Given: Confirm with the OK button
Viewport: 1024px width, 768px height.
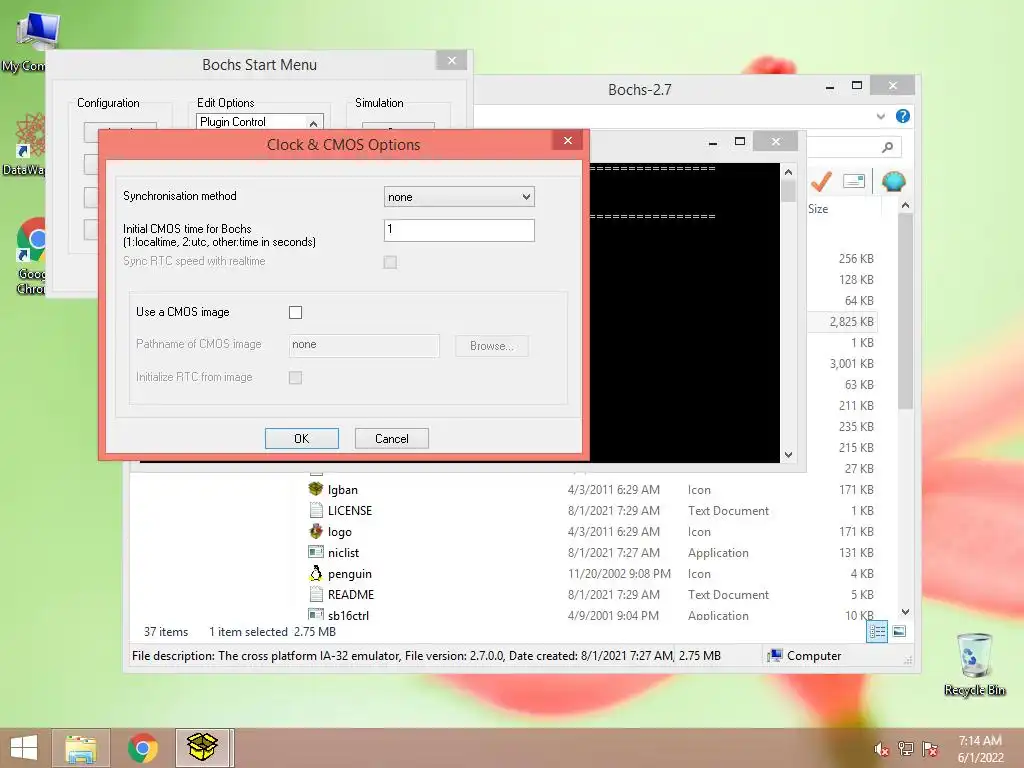Looking at the screenshot, I should pyautogui.click(x=302, y=438).
